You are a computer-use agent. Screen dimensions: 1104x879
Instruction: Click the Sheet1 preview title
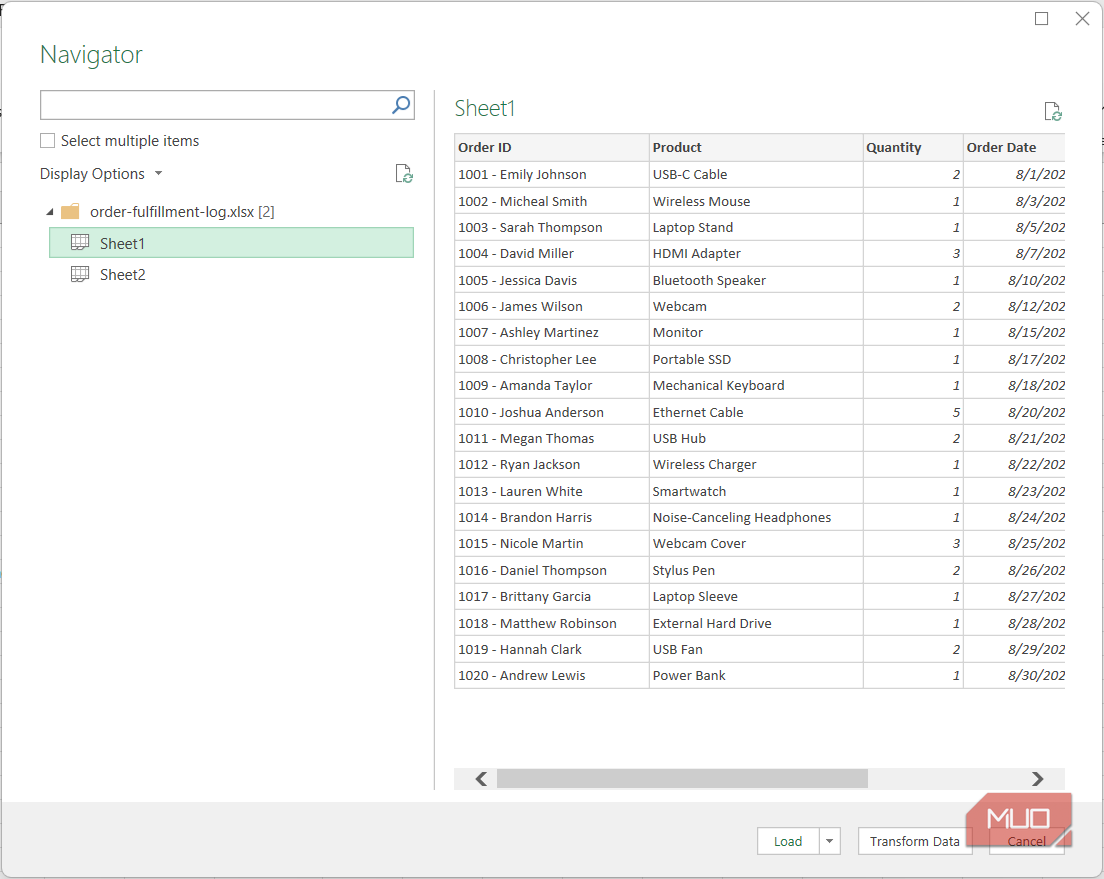point(485,108)
